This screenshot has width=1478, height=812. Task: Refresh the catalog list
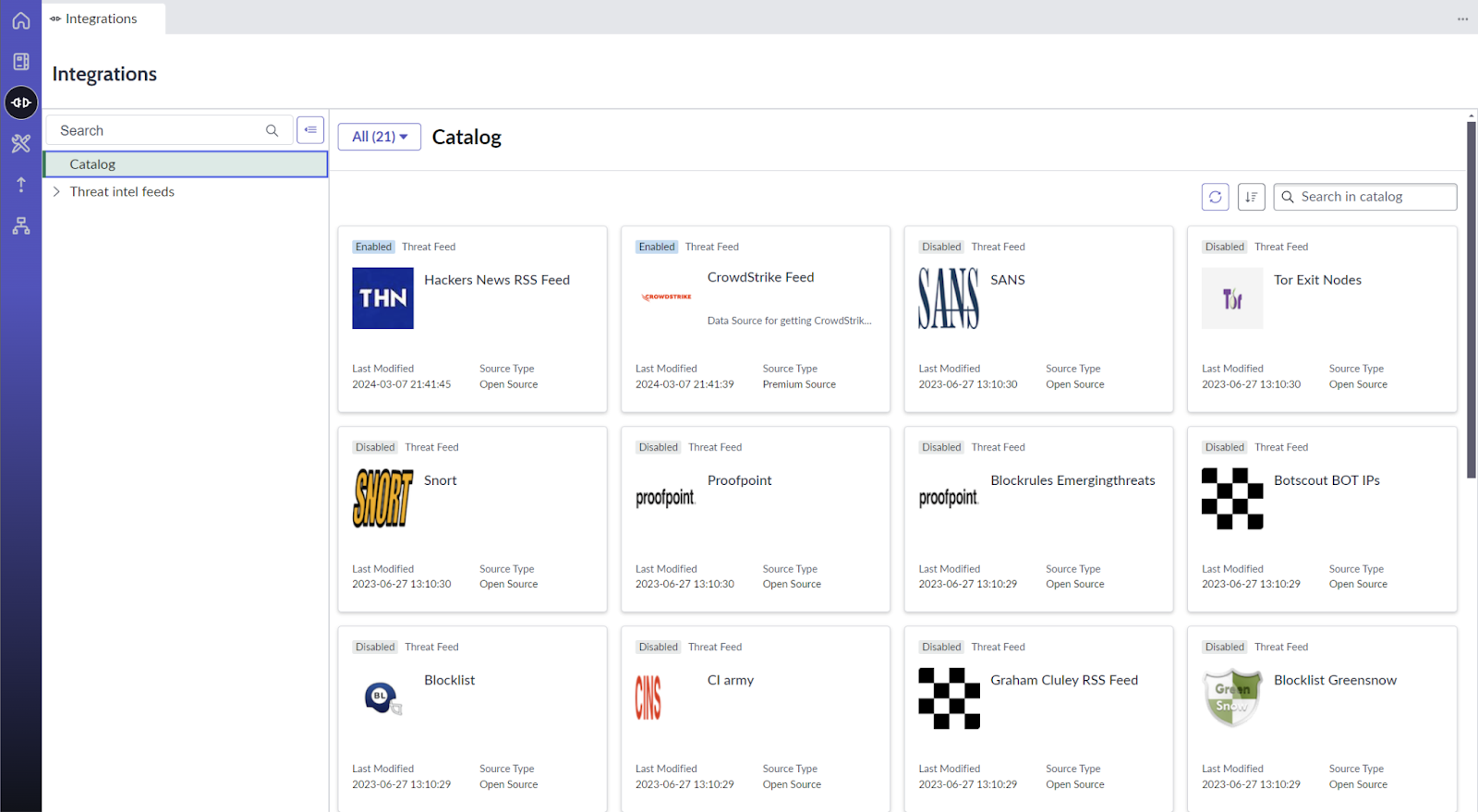[1215, 197]
